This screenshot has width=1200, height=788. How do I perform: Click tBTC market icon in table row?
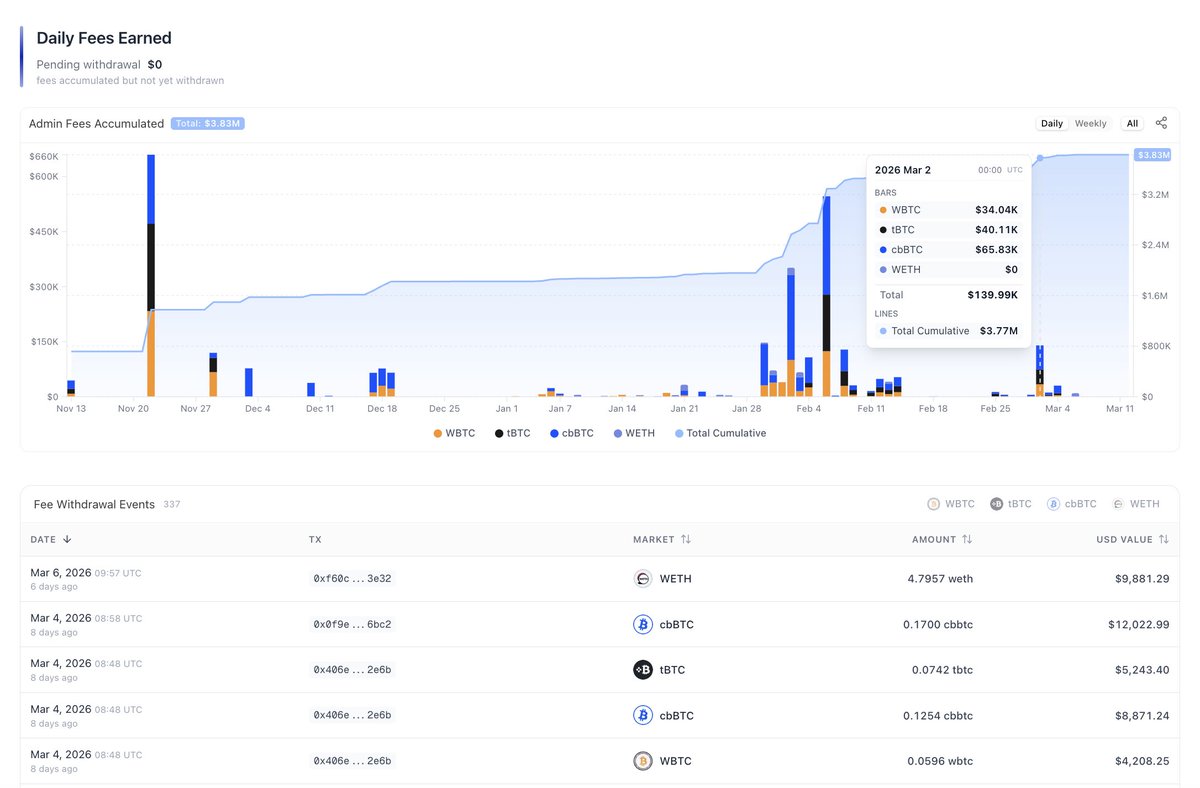(643, 669)
